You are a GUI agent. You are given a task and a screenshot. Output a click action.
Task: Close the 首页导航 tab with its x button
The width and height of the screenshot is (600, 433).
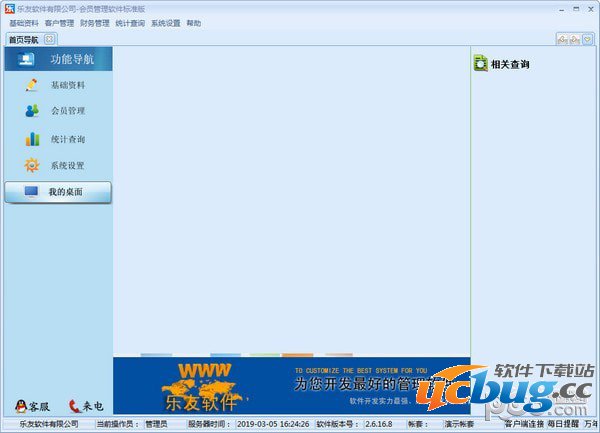point(50,40)
